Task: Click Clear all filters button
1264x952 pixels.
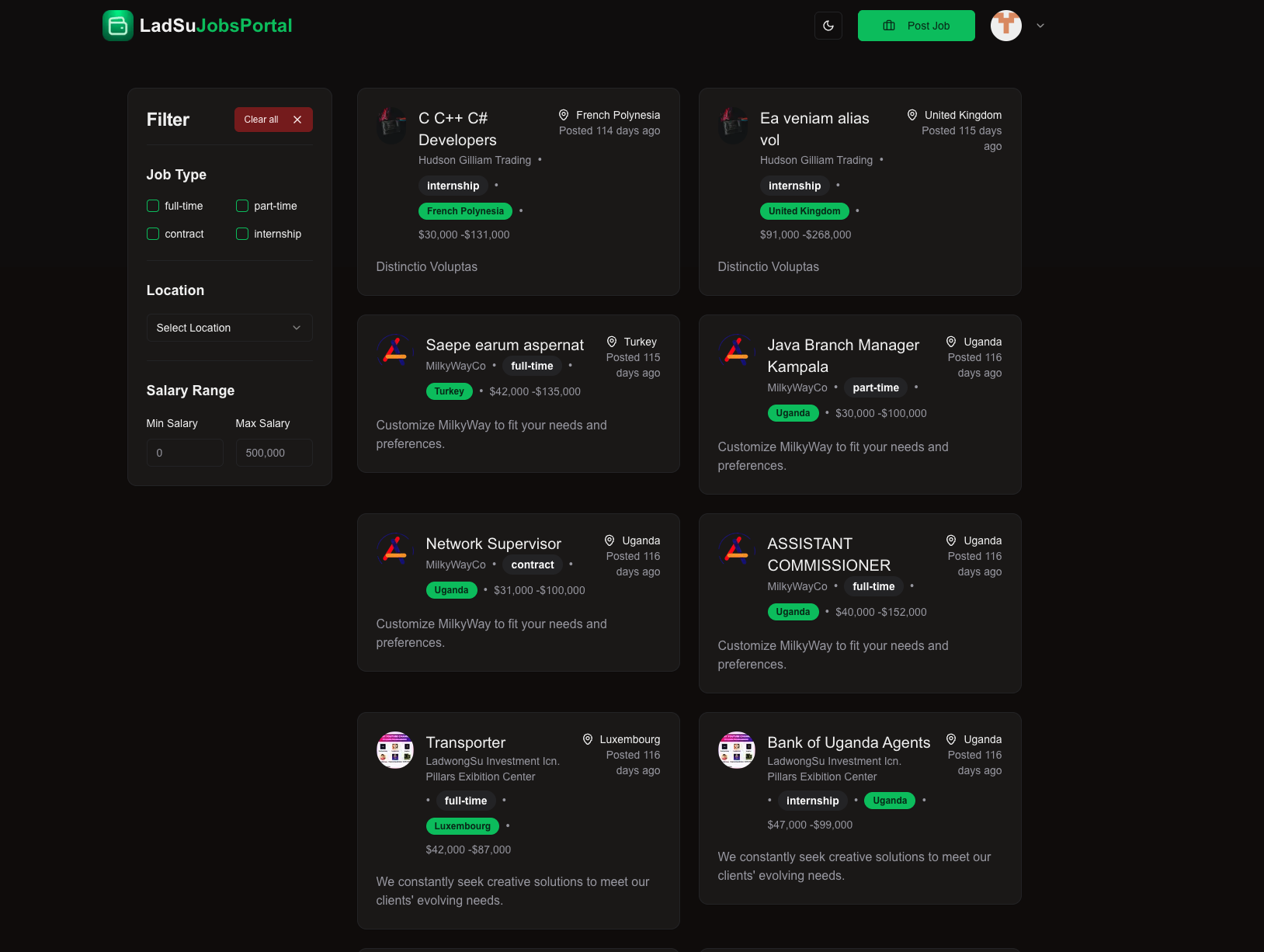Action: (x=273, y=120)
